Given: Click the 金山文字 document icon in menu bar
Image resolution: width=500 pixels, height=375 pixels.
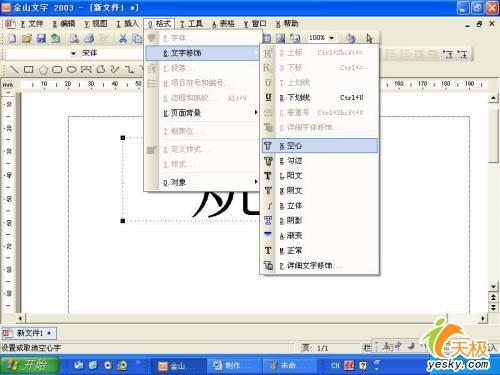Looking at the screenshot, I should (10, 24).
